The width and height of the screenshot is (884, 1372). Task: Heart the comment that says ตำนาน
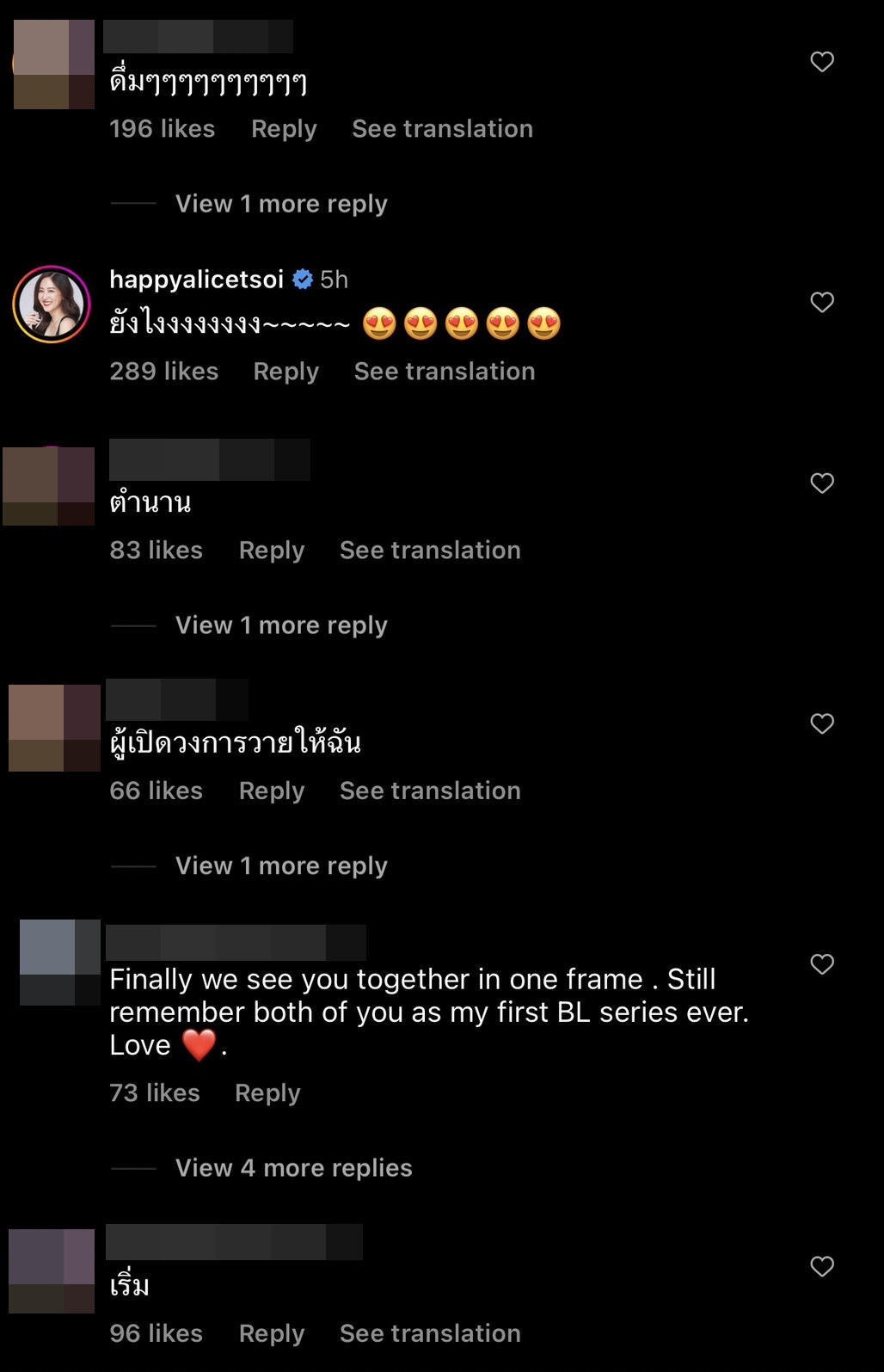click(x=822, y=483)
